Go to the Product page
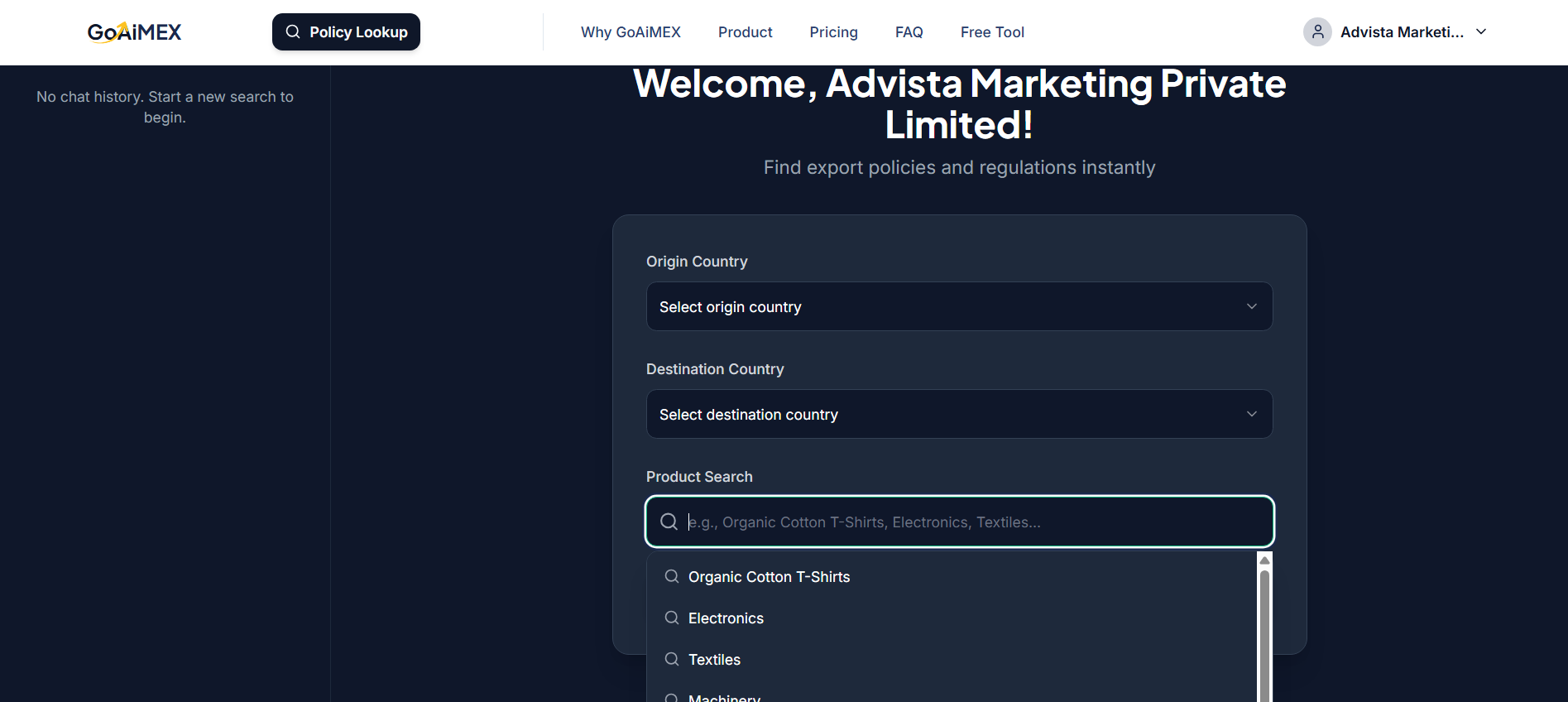The height and width of the screenshot is (702, 1568). point(745,32)
